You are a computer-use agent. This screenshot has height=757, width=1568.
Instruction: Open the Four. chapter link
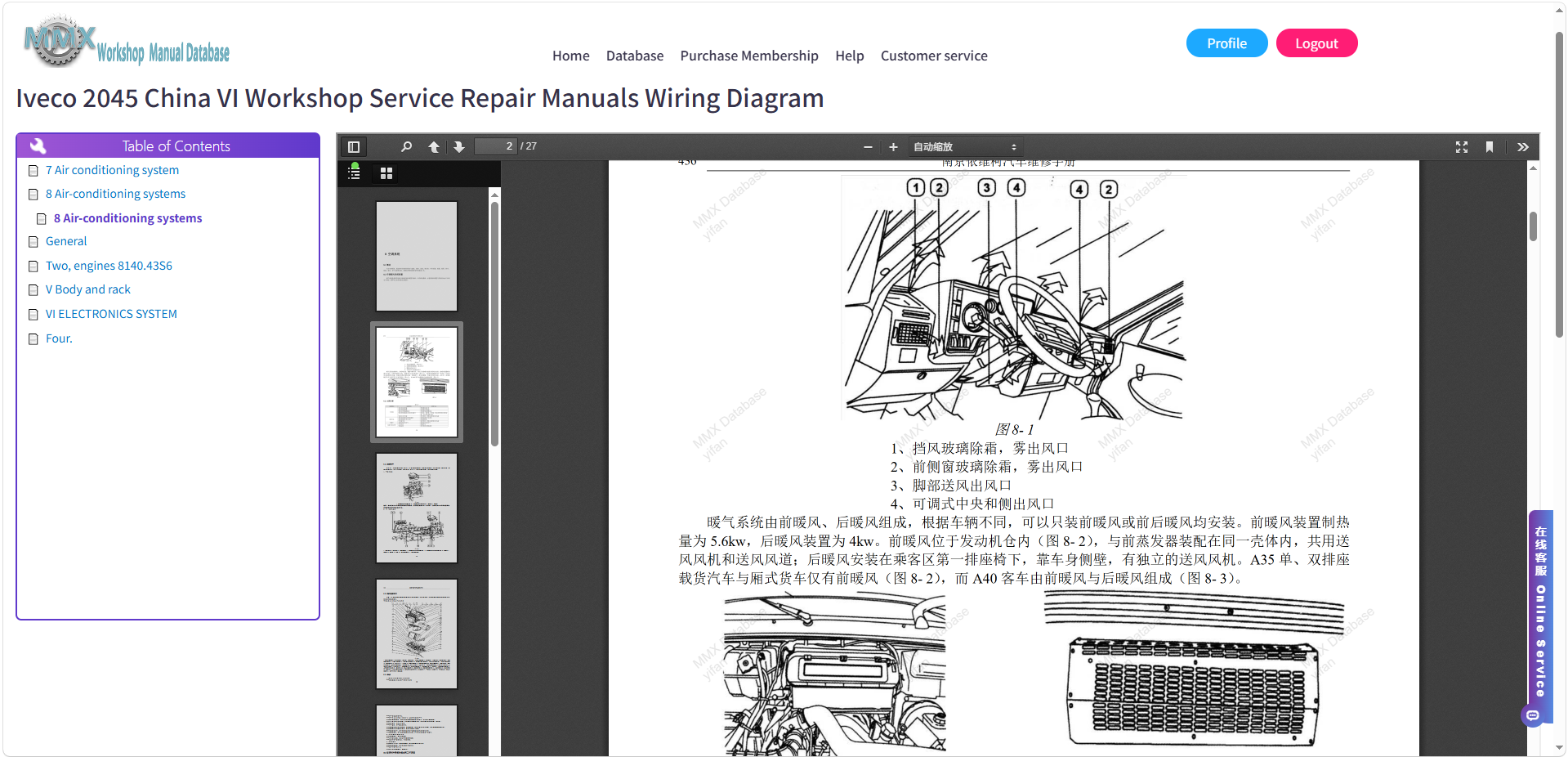click(x=59, y=338)
